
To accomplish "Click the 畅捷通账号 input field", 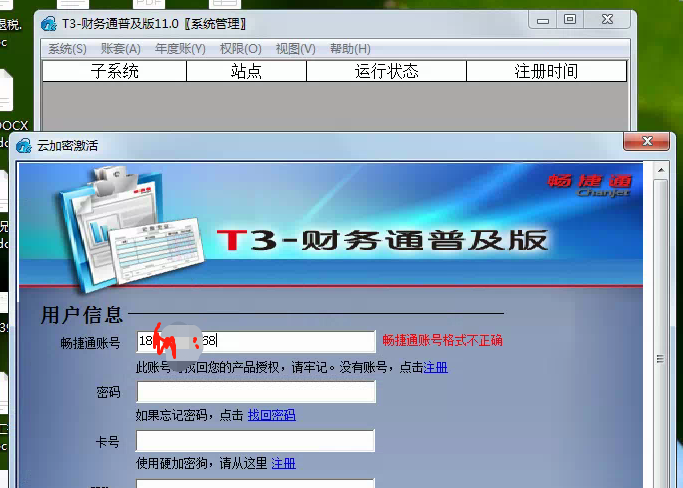I will (256, 341).
